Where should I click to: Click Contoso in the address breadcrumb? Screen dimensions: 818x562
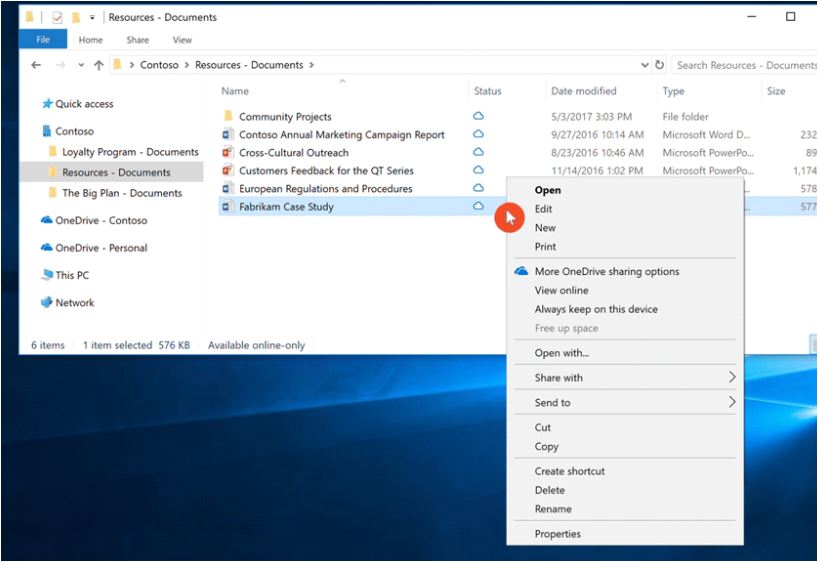159,65
